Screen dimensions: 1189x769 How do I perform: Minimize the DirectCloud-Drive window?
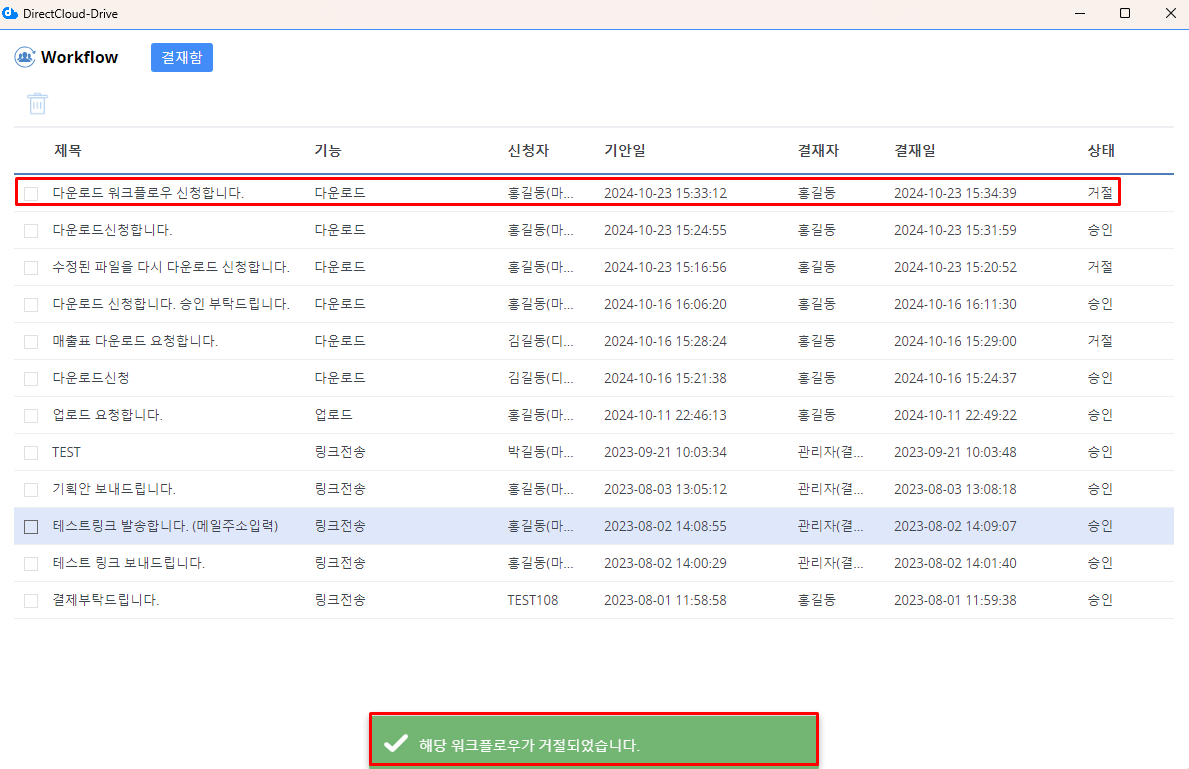[1080, 14]
